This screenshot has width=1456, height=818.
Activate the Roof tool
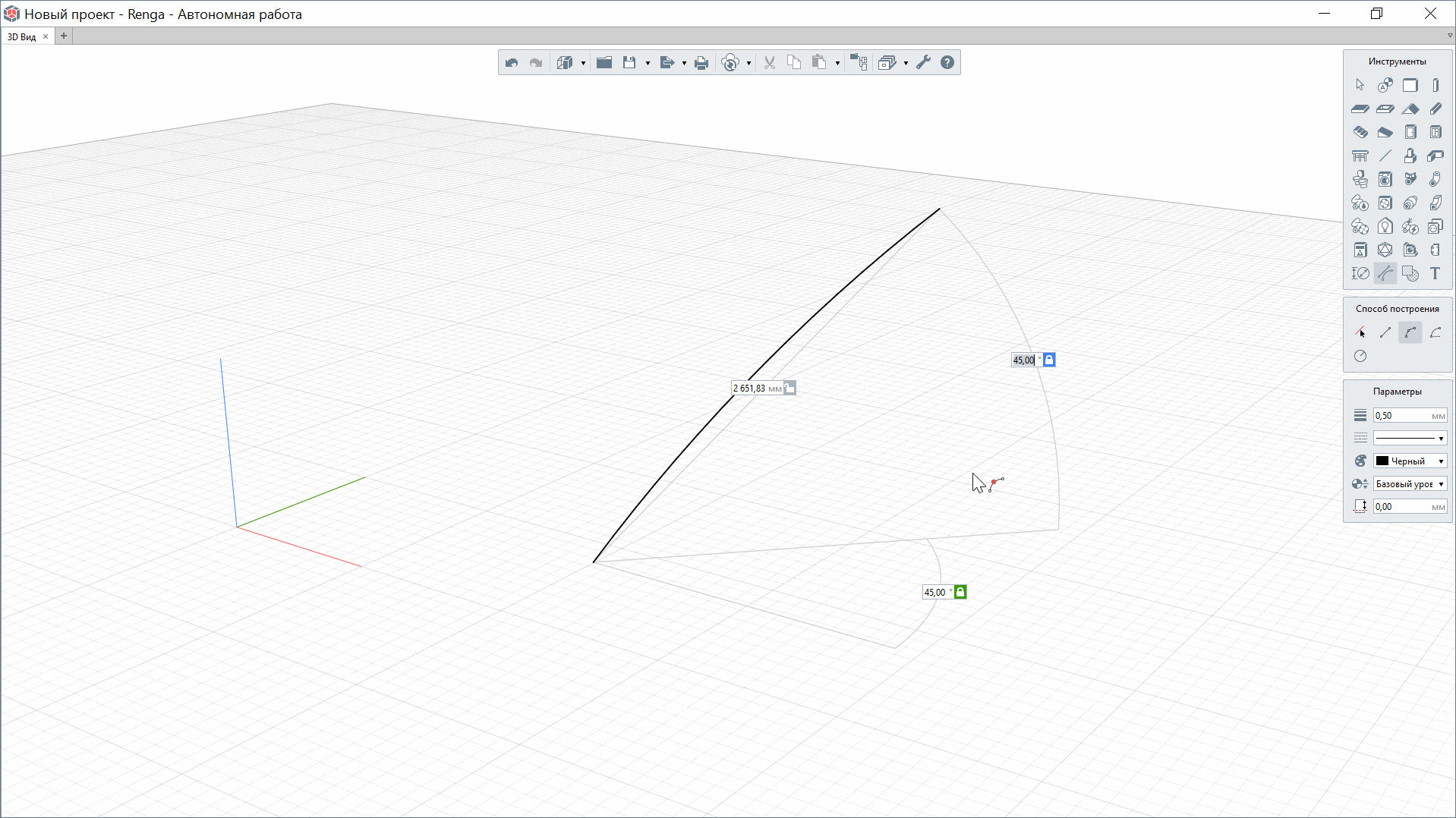1410,109
